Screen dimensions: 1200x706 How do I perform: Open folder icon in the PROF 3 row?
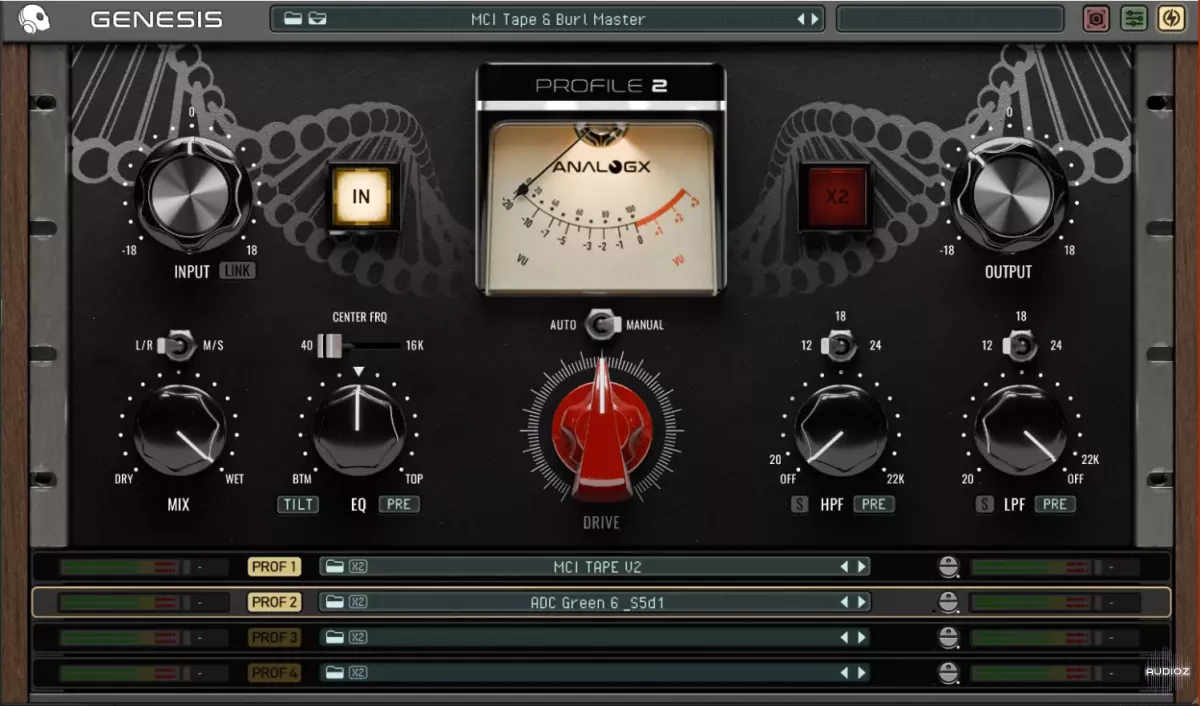(x=335, y=637)
